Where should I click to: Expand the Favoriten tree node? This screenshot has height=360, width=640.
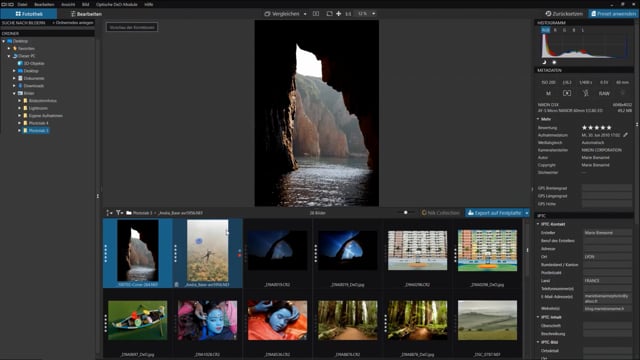pyautogui.click(x=9, y=49)
